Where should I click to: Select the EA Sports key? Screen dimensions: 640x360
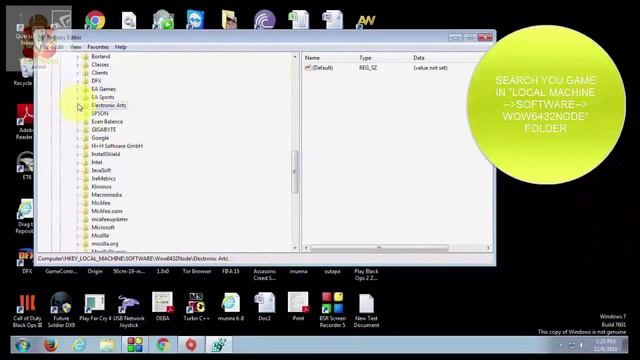(x=103, y=97)
